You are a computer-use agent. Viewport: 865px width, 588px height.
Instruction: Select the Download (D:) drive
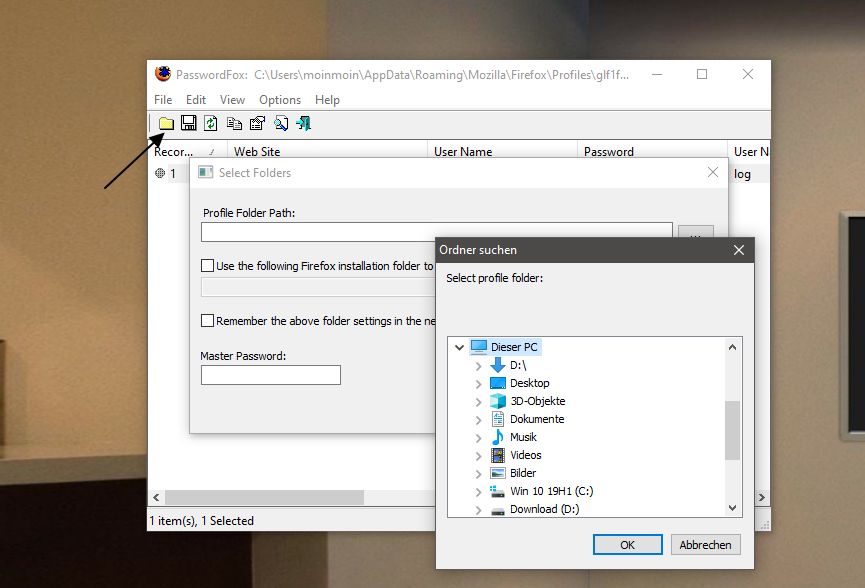544,509
